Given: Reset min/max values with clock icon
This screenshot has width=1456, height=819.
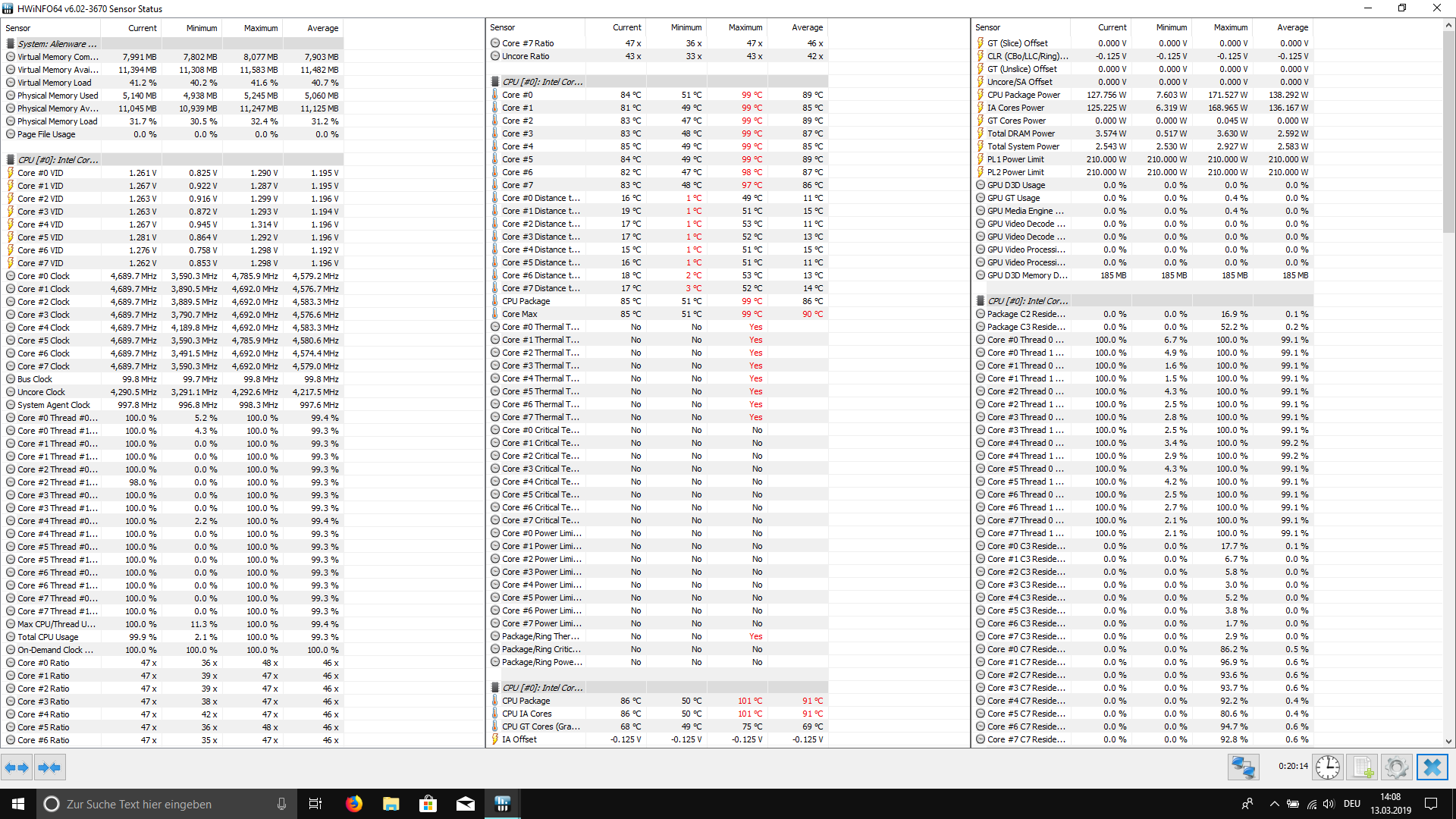Looking at the screenshot, I should click(1328, 767).
